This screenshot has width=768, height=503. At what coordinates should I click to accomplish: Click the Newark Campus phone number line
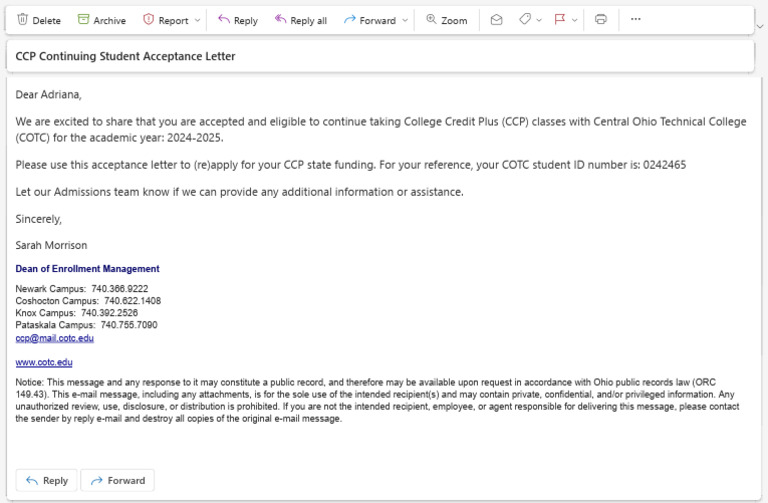click(x=81, y=289)
